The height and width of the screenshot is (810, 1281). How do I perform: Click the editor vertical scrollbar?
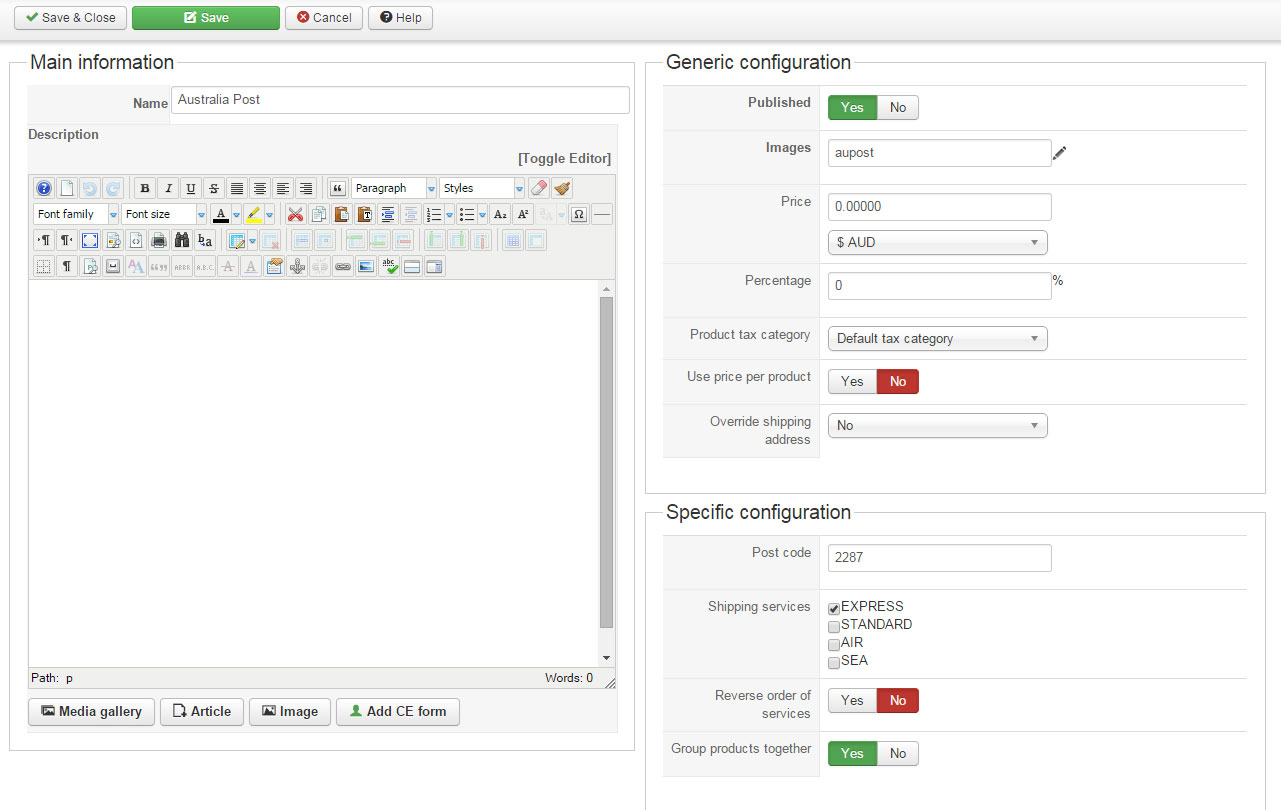pyautogui.click(x=606, y=462)
